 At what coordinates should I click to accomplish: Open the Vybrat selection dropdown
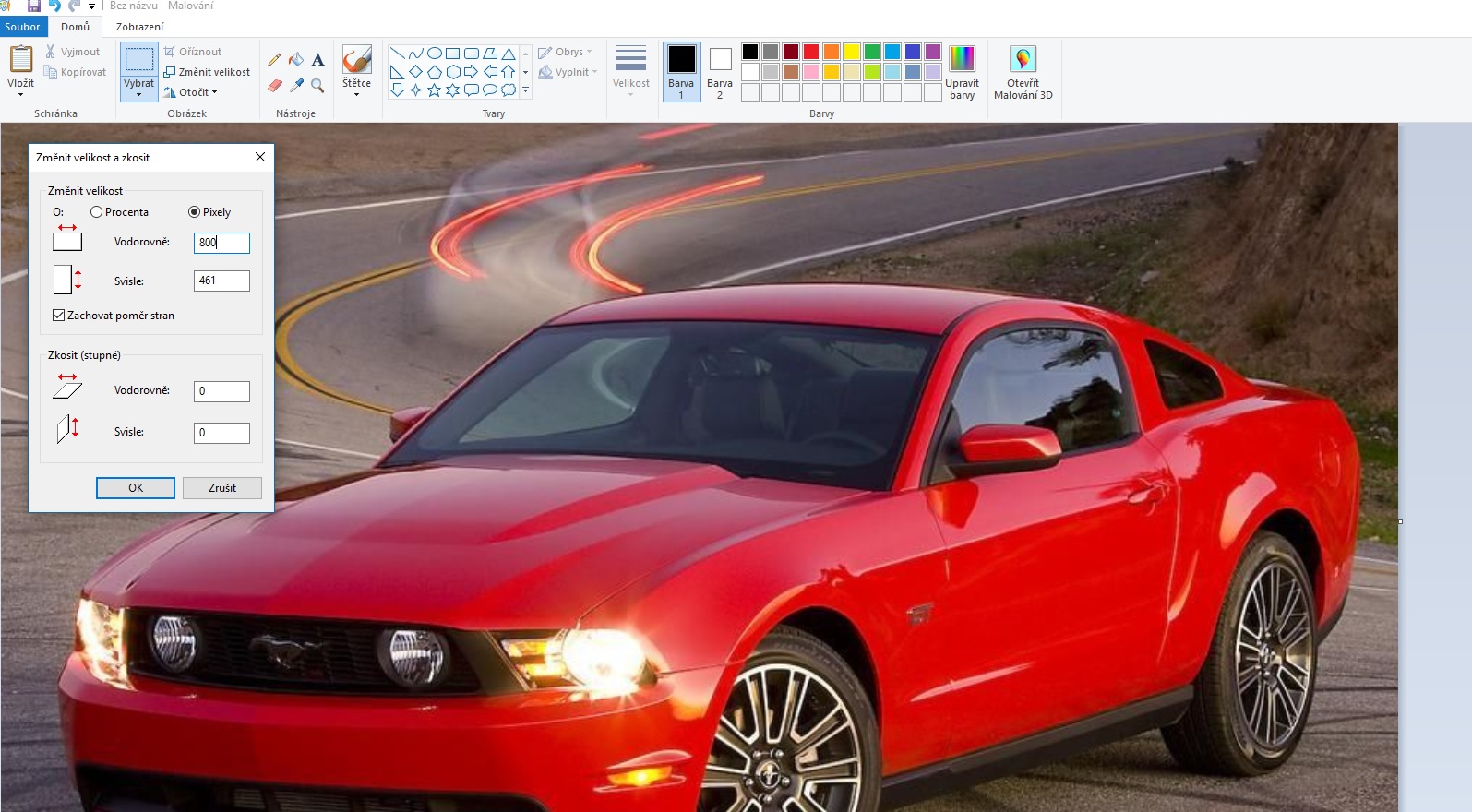pyautogui.click(x=139, y=94)
